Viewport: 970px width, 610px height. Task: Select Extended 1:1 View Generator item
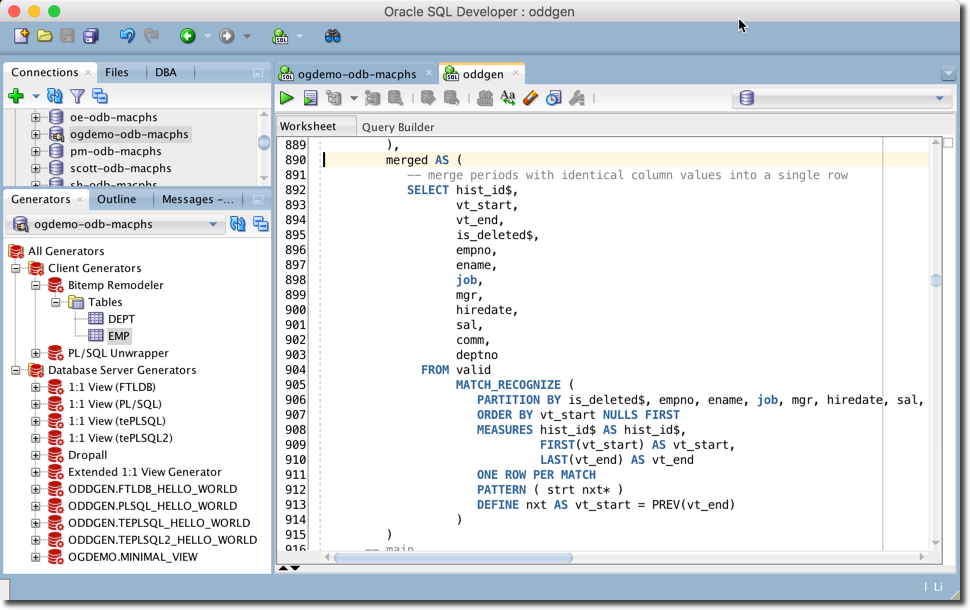coord(144,472)
